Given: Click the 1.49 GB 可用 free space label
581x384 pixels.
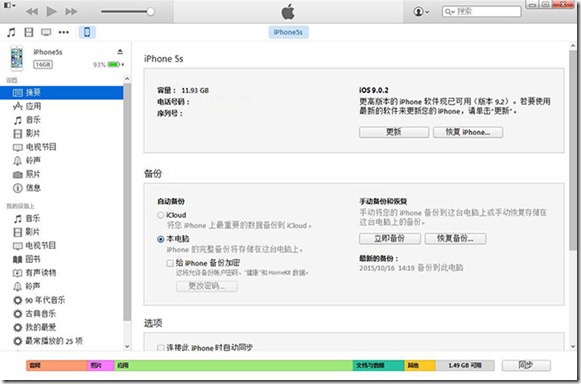Looking at the screenshot, I should (x=465, y=365).
